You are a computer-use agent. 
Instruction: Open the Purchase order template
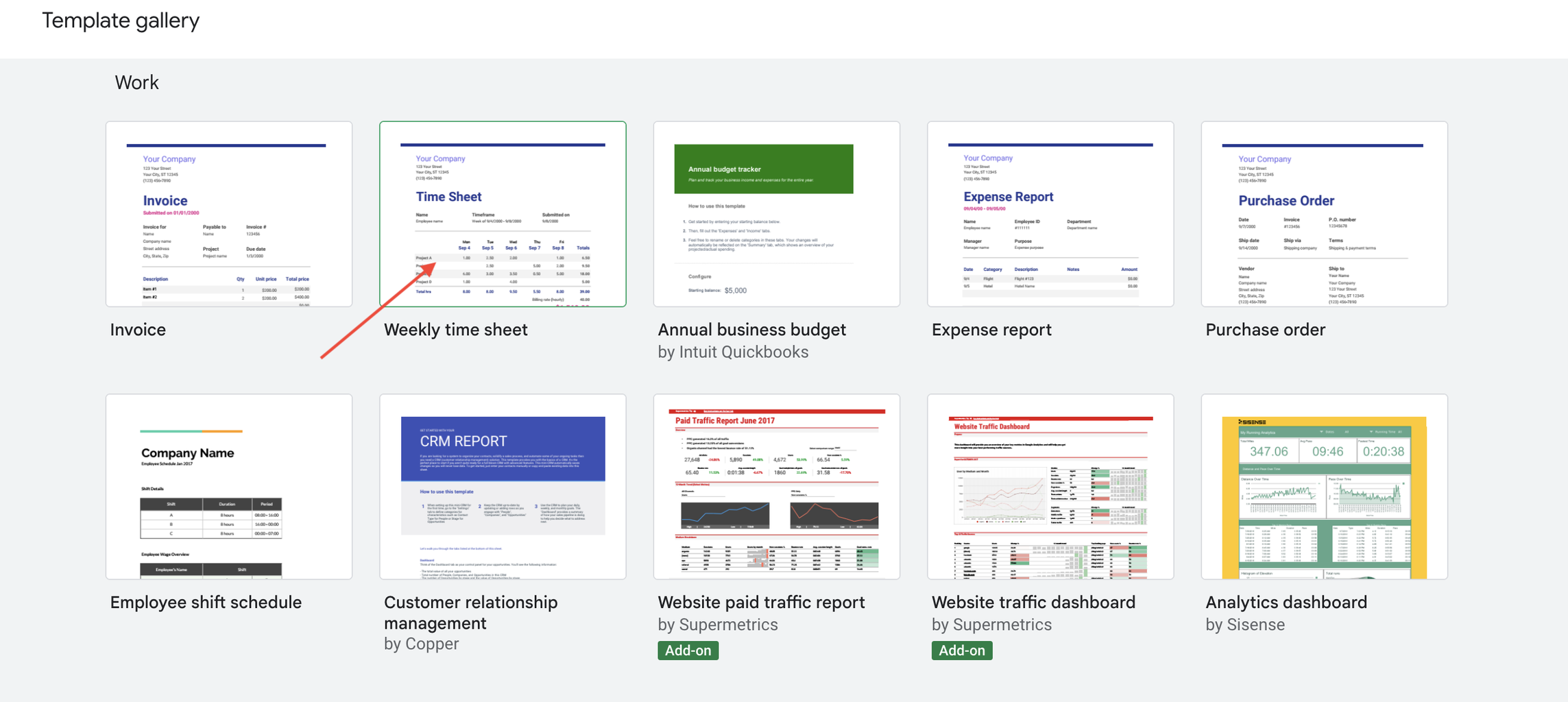[x=1323, y=214]
